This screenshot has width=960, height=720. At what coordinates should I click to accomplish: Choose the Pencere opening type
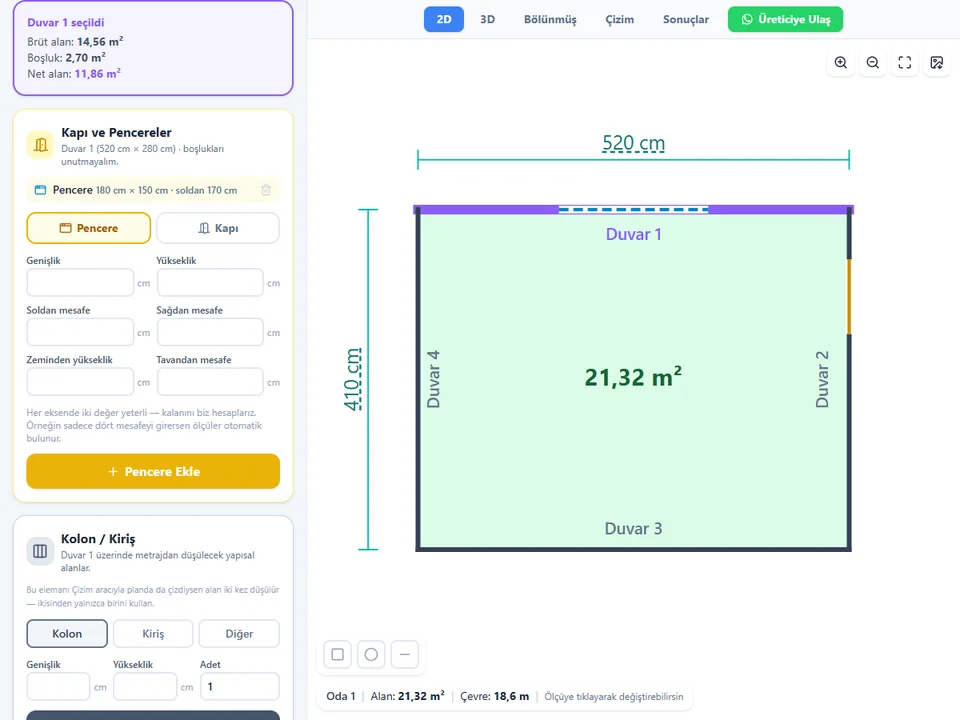(89, 228)
